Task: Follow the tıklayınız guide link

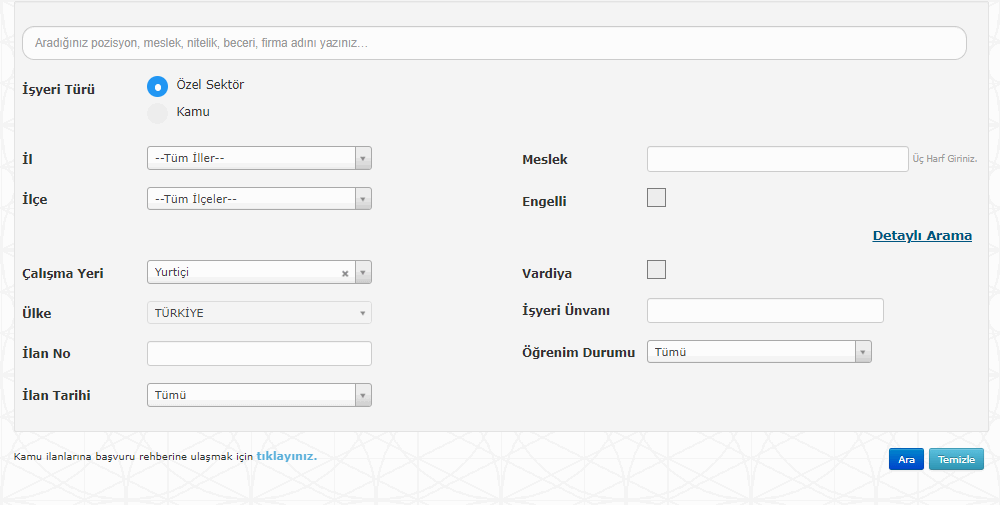Action: point(287,456)
